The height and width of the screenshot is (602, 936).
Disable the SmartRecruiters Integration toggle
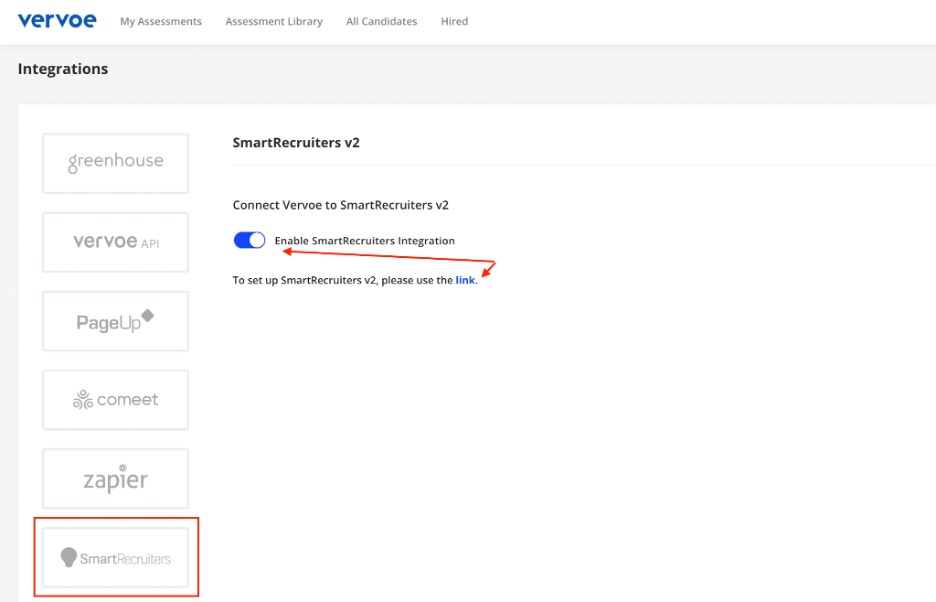pyautogui.click(x=249, y=240)
